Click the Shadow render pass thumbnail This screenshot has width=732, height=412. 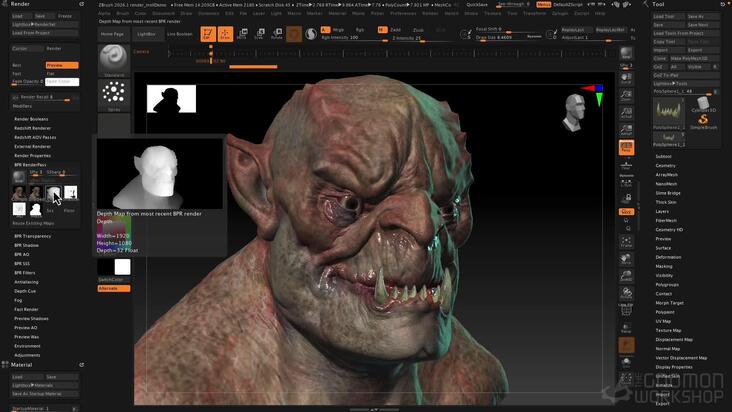point(70,192)
